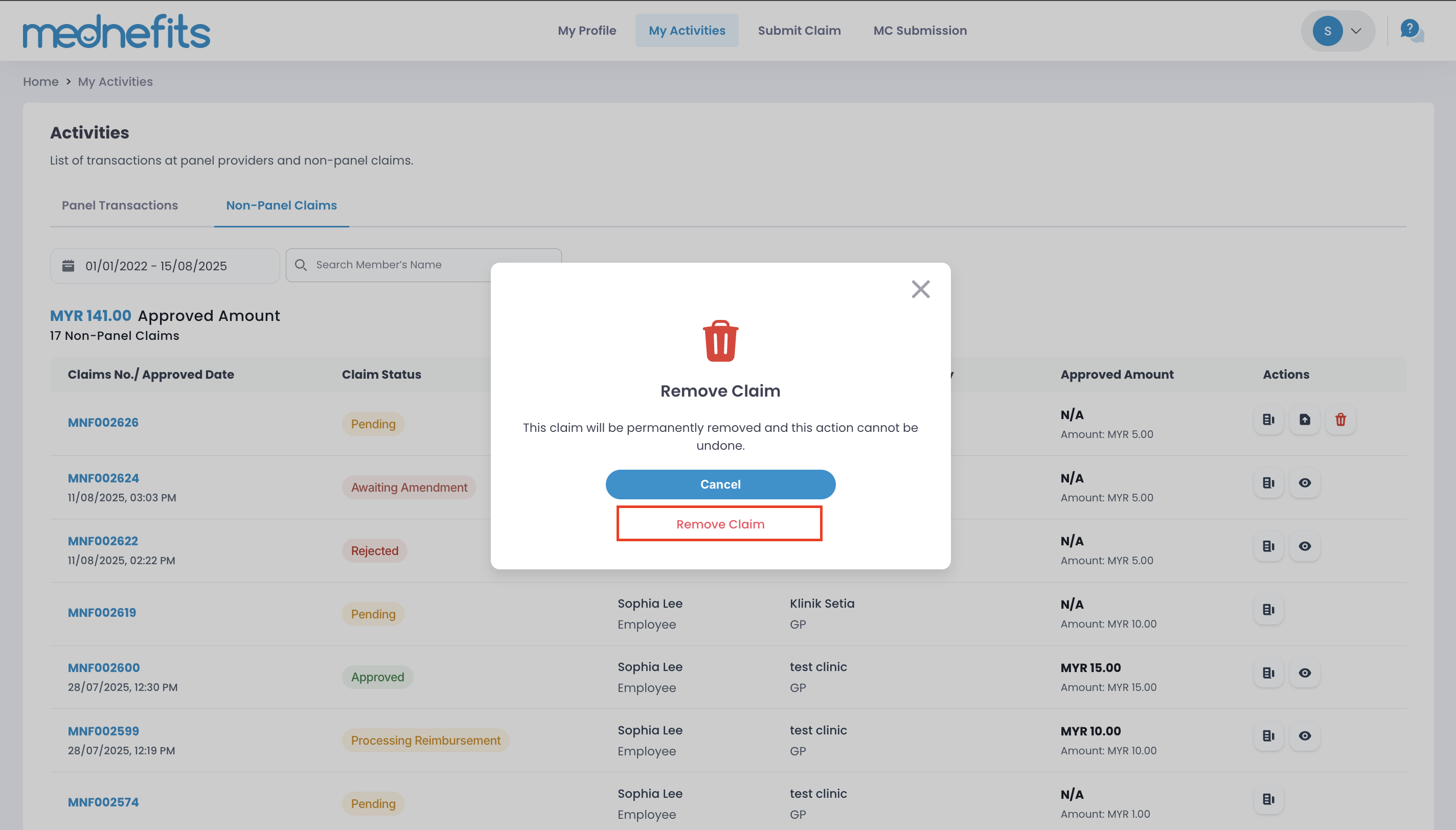Follow the Home breadcrumb link

[40, 82]
